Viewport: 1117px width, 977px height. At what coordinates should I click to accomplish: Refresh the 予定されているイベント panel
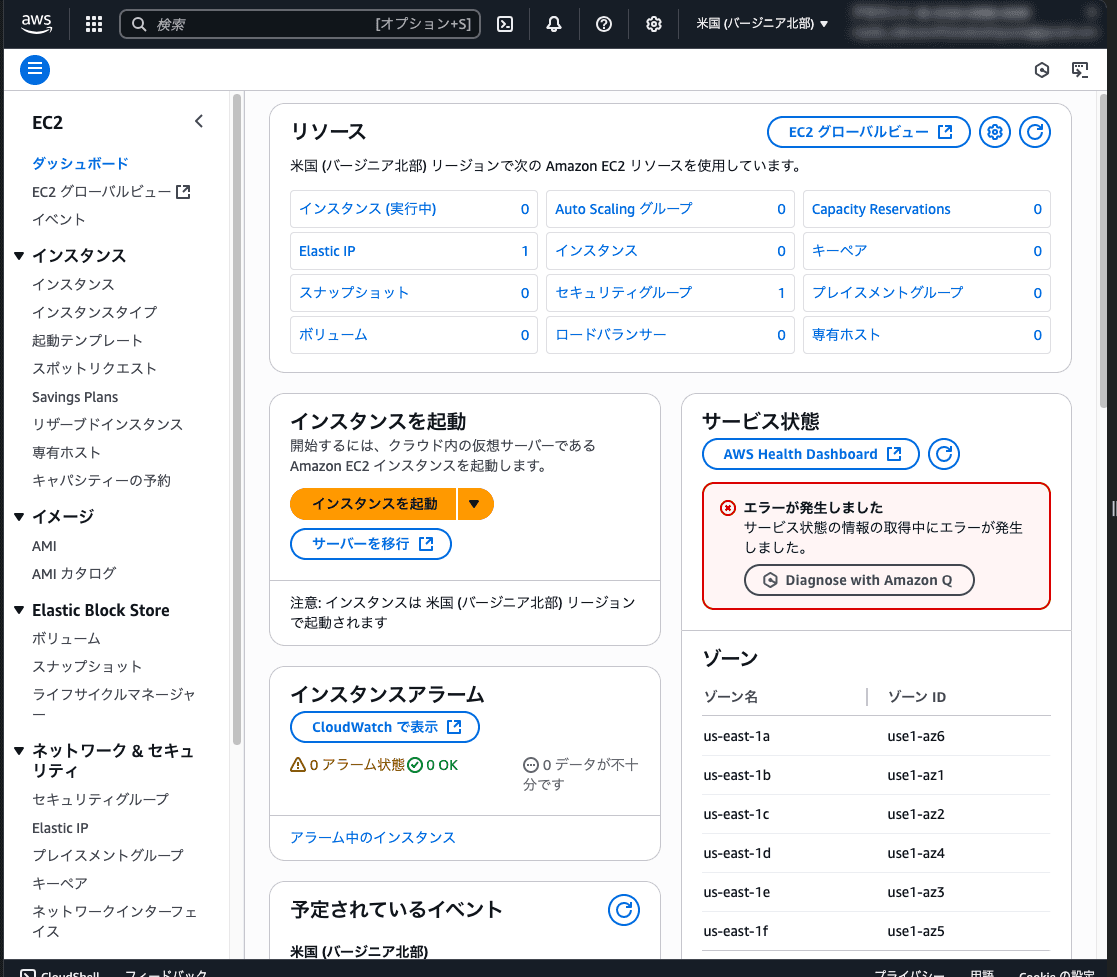tap(624, 910)
